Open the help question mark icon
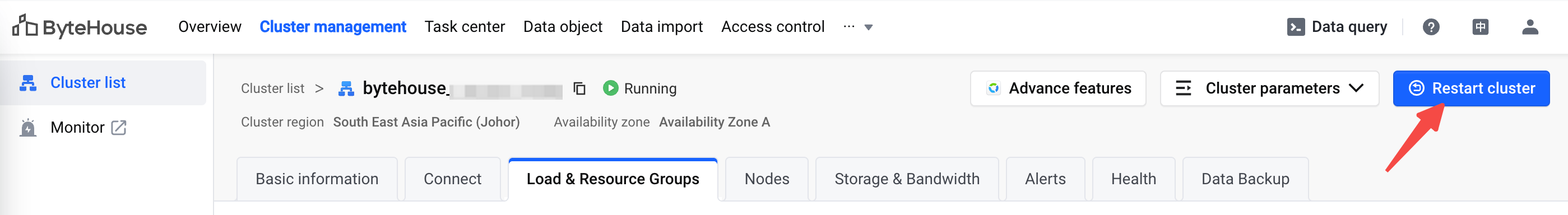 (x=1431, y=27)
